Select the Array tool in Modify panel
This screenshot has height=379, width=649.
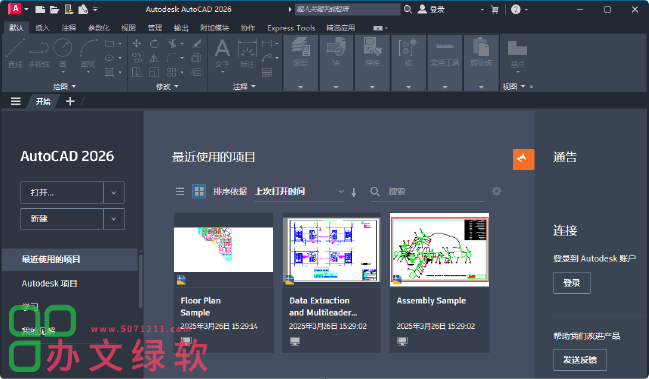pos(172,72)
